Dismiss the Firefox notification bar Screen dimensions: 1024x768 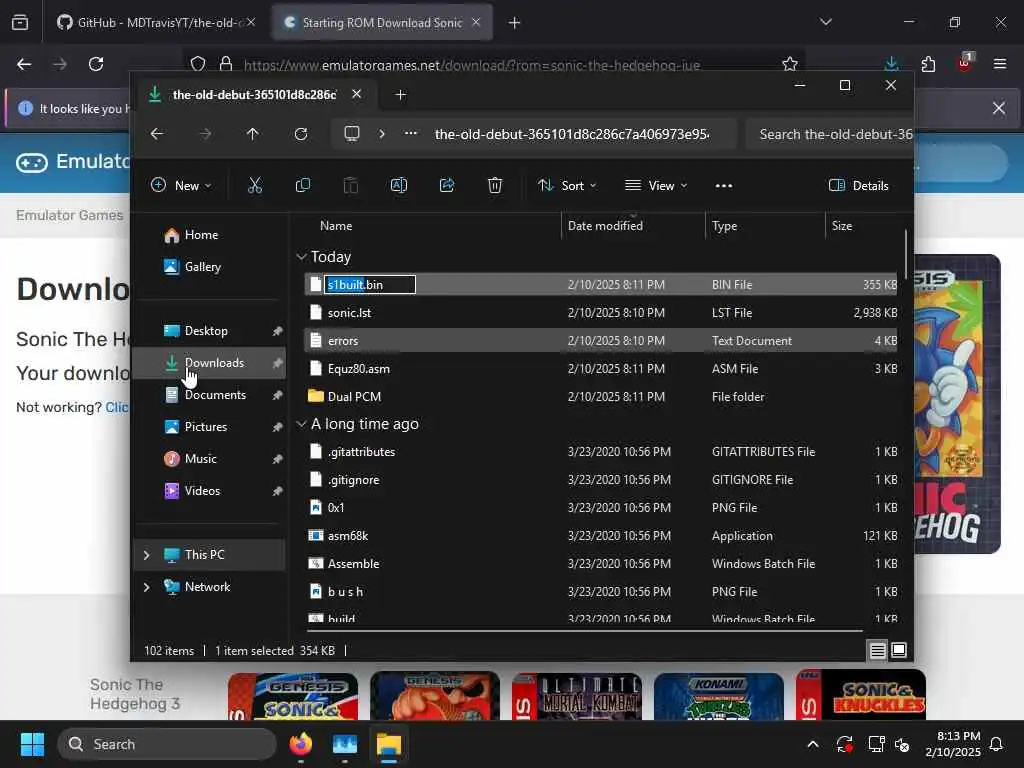[999, 108]
